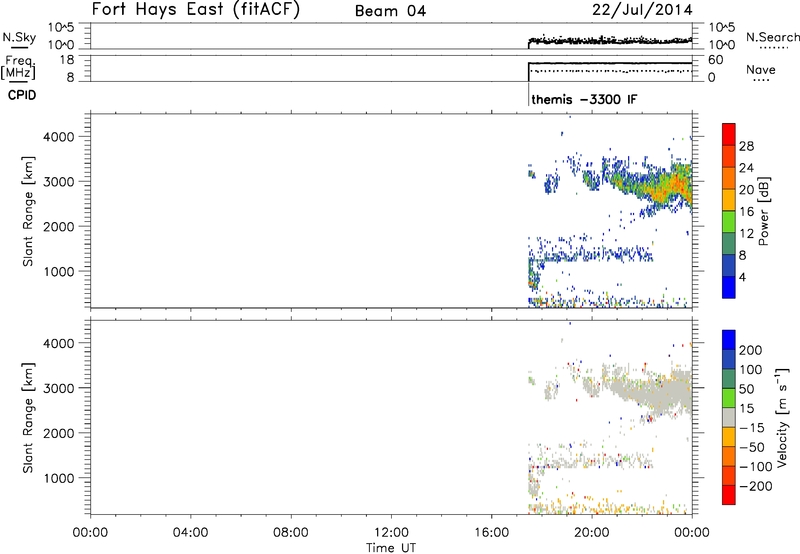Click the "08:00" time axis tick label
The width and height of the screenshot is (800, 554).
point(290,533)
